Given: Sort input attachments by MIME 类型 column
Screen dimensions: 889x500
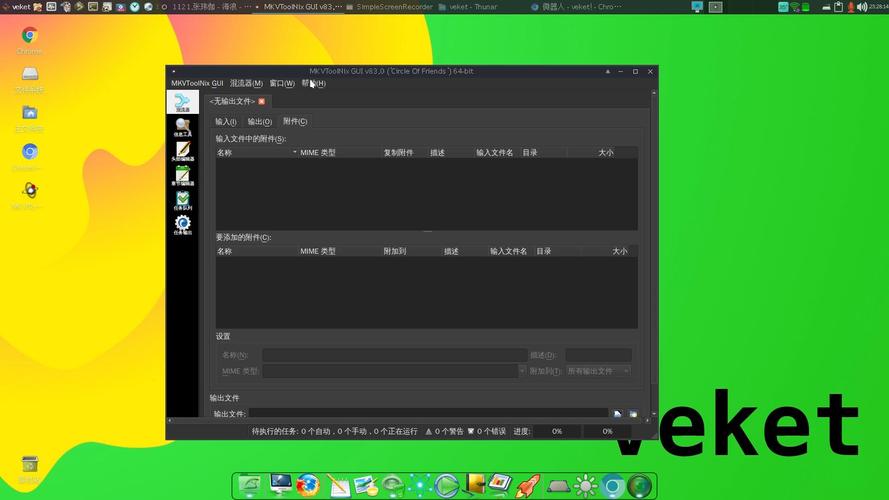Looking at the screenshot, I should [x=340, y=152].
